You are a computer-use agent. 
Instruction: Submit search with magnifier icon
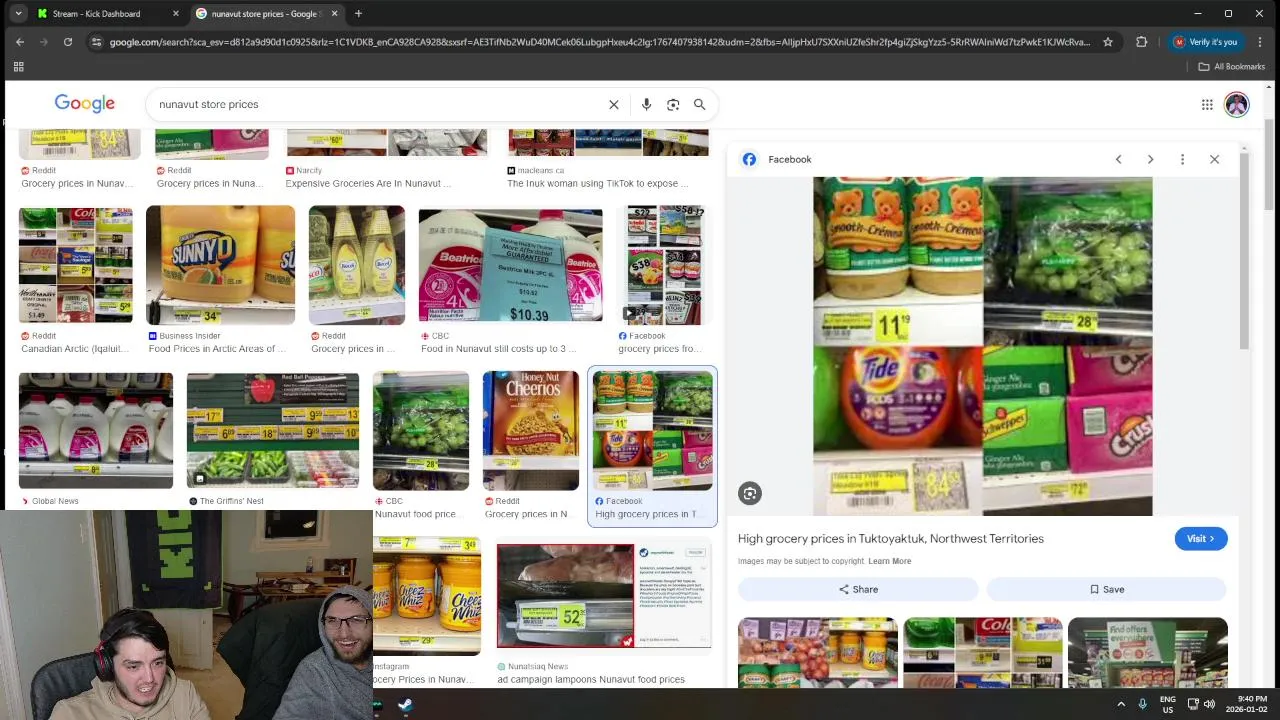(700, 104)
